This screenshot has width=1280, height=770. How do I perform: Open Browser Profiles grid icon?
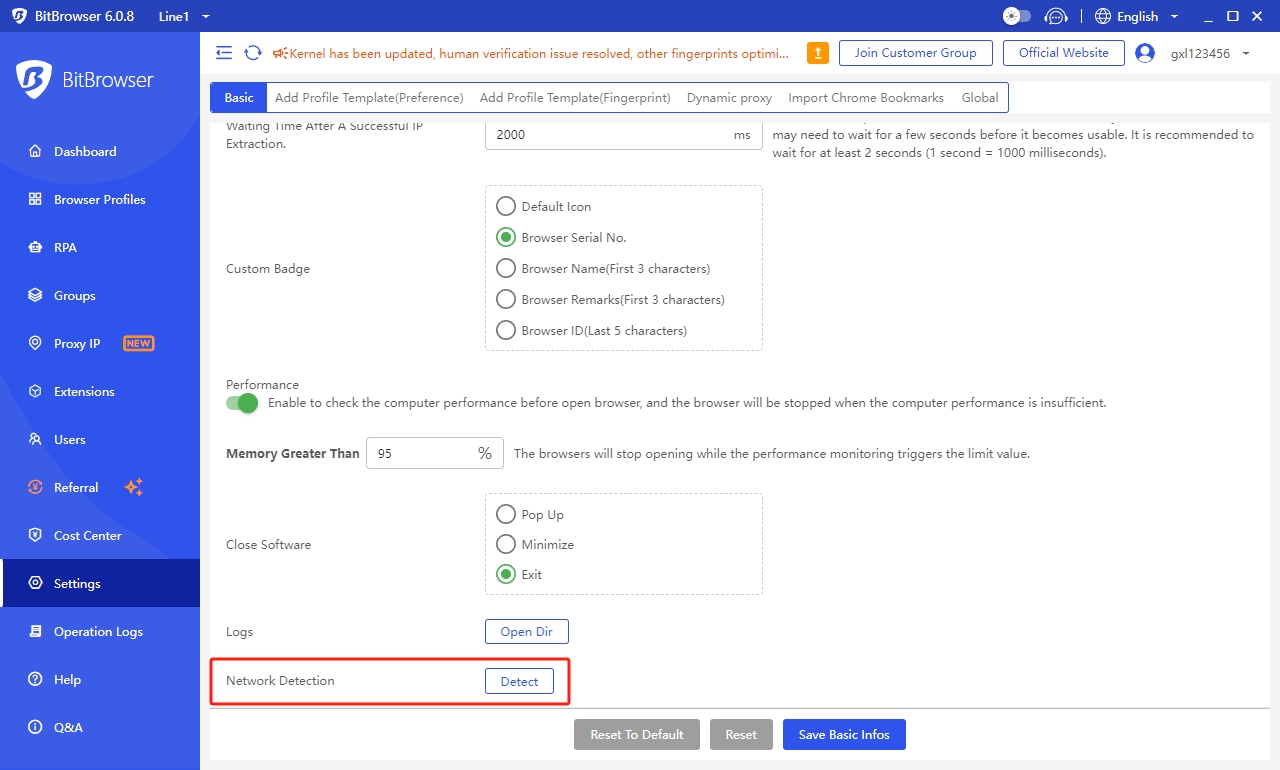pos(35,200)
